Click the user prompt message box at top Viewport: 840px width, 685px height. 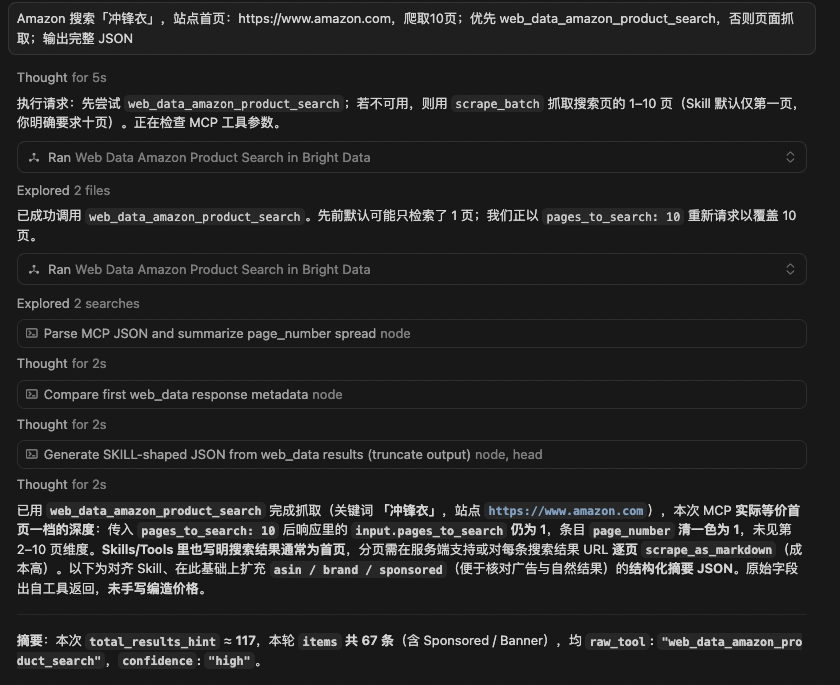[x=411, y=28]
